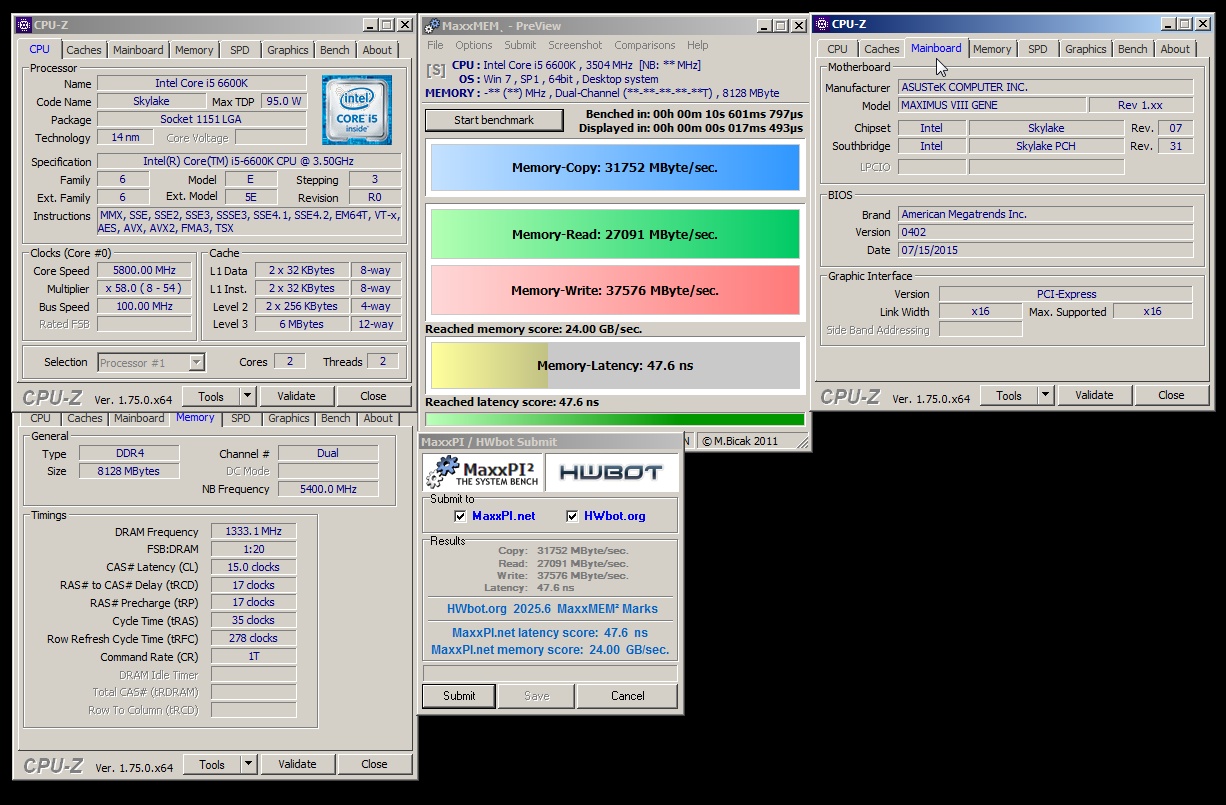This screenshot has width=1226, height=805.
Task: Switch to Mainboard tab in left CPU-Z window
Action: click(138, 50)
